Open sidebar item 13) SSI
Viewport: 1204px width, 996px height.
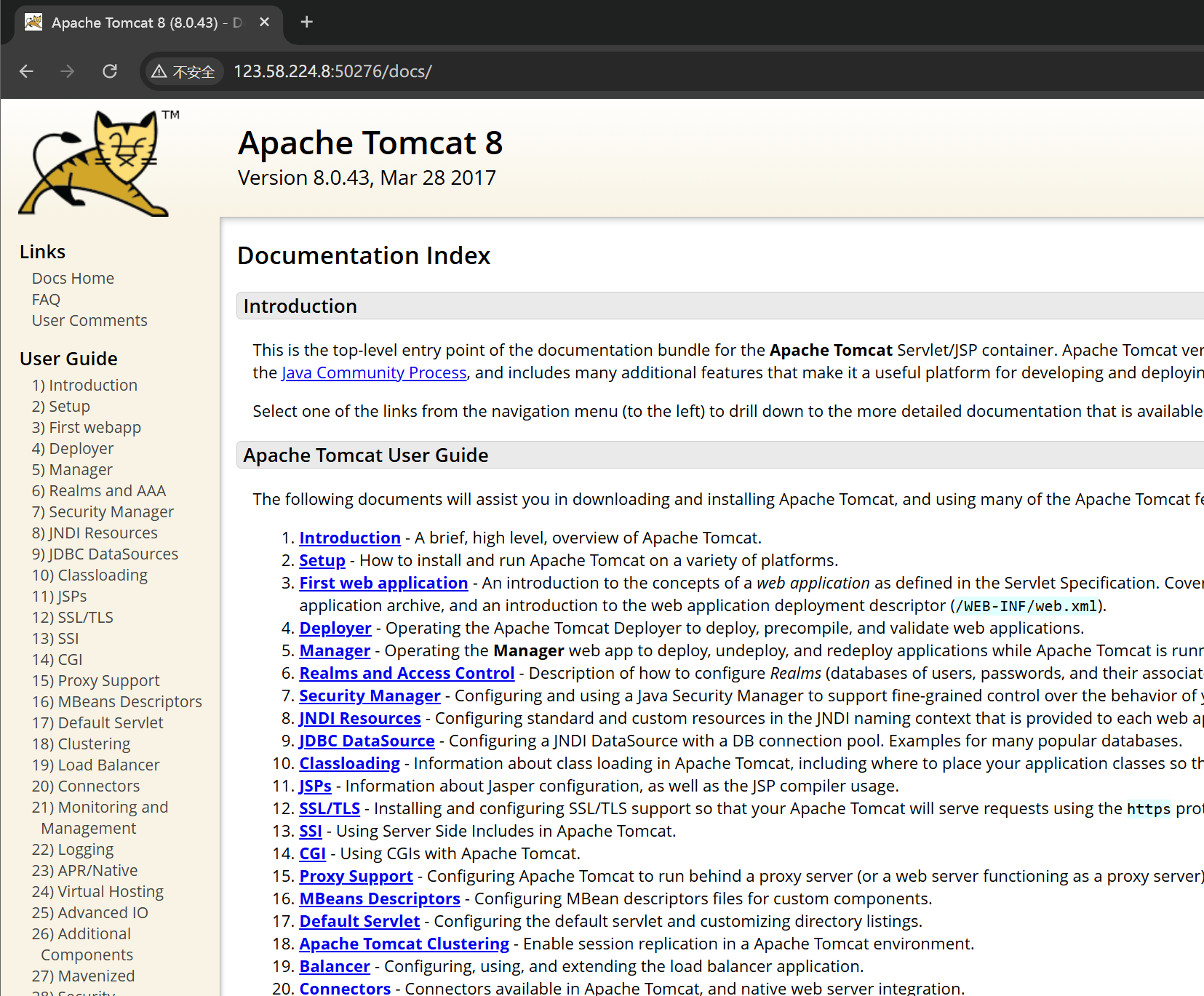[55, 638]
